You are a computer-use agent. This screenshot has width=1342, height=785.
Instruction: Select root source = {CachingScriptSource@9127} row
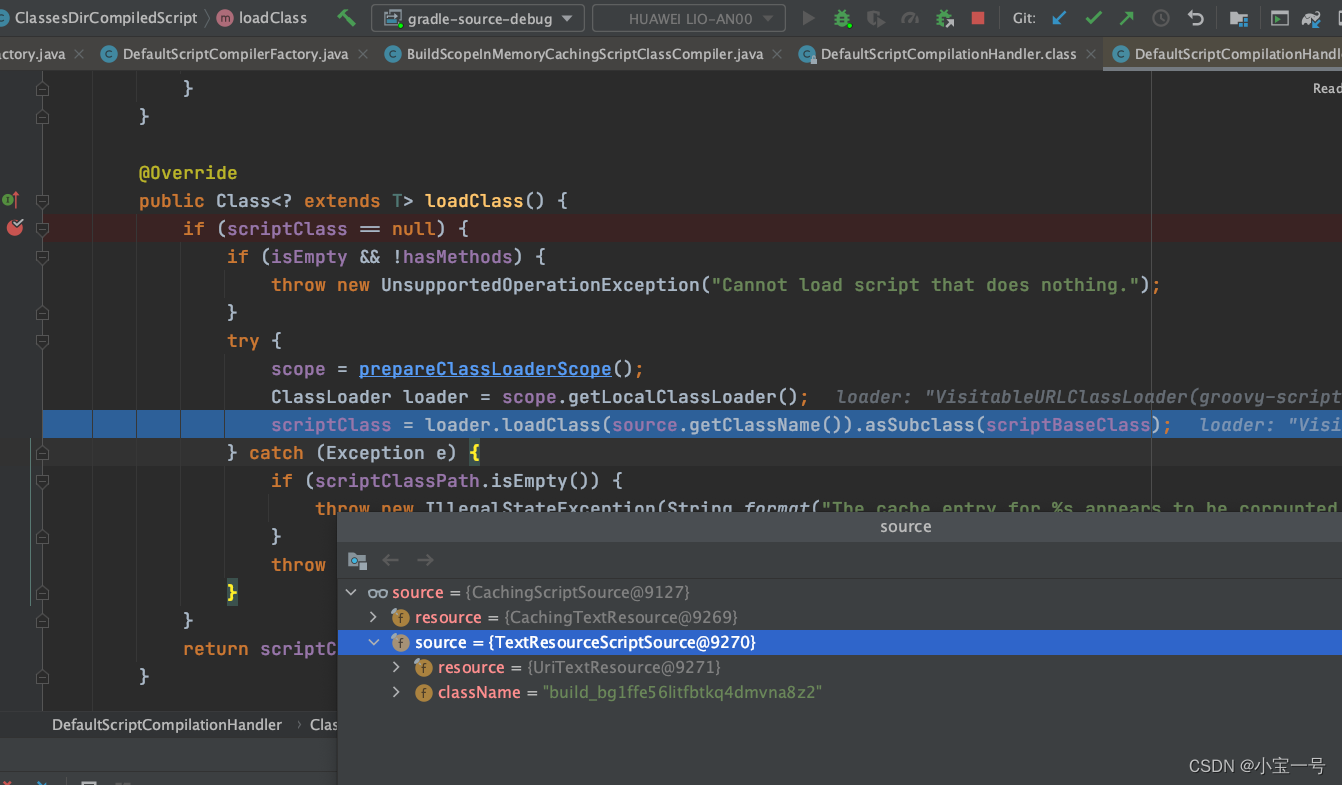(x=840, y=592)
